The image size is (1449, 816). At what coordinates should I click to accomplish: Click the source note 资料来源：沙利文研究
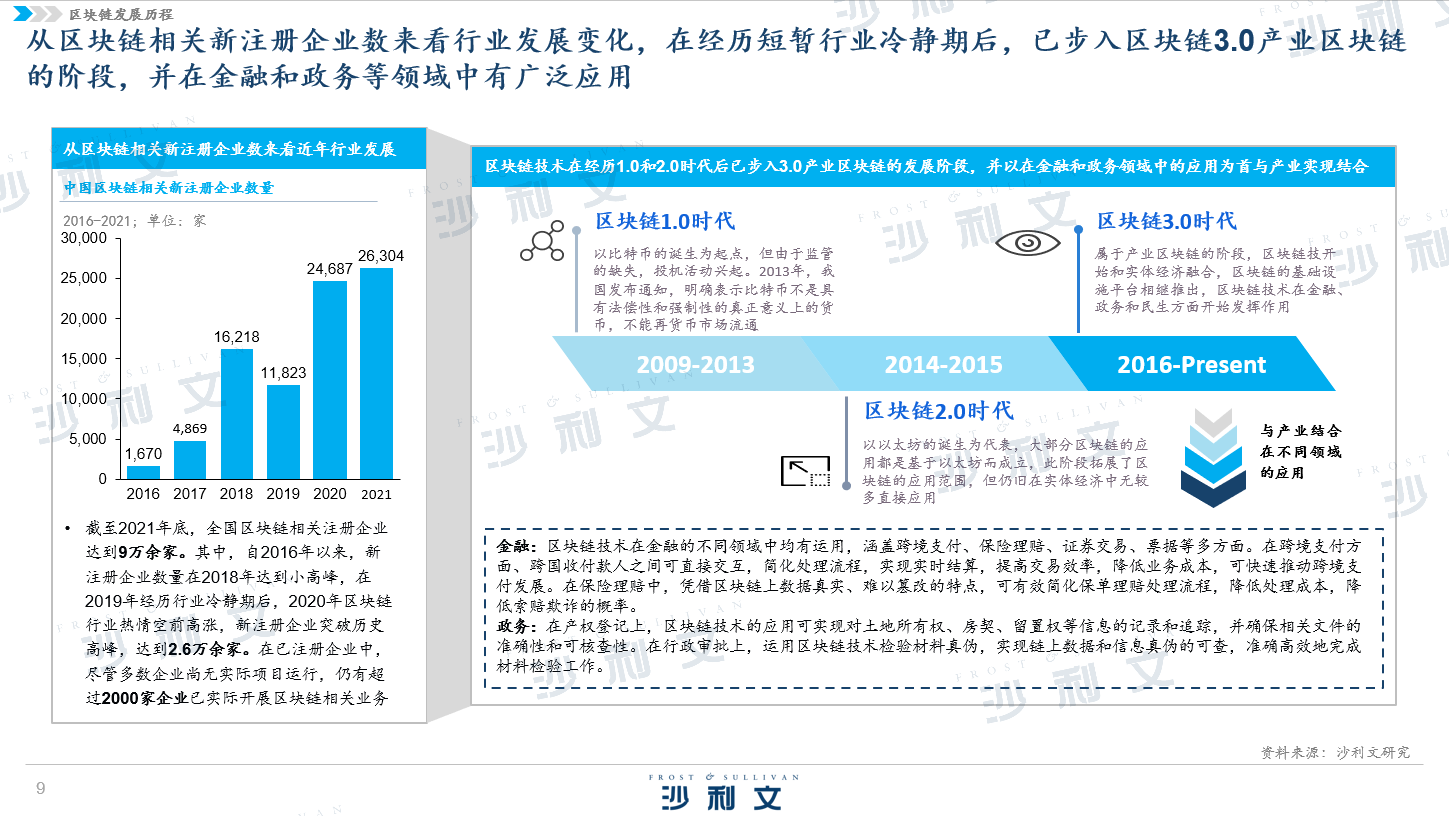coord(1335,752)
